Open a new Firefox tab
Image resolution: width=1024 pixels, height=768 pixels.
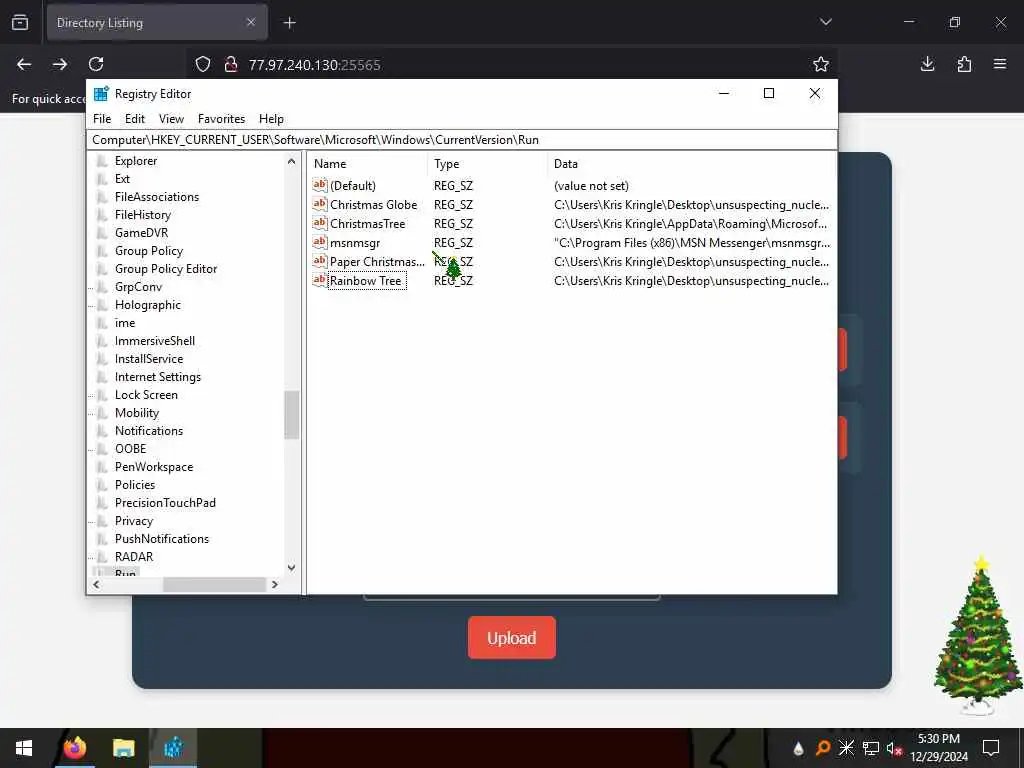pos(289,23)
